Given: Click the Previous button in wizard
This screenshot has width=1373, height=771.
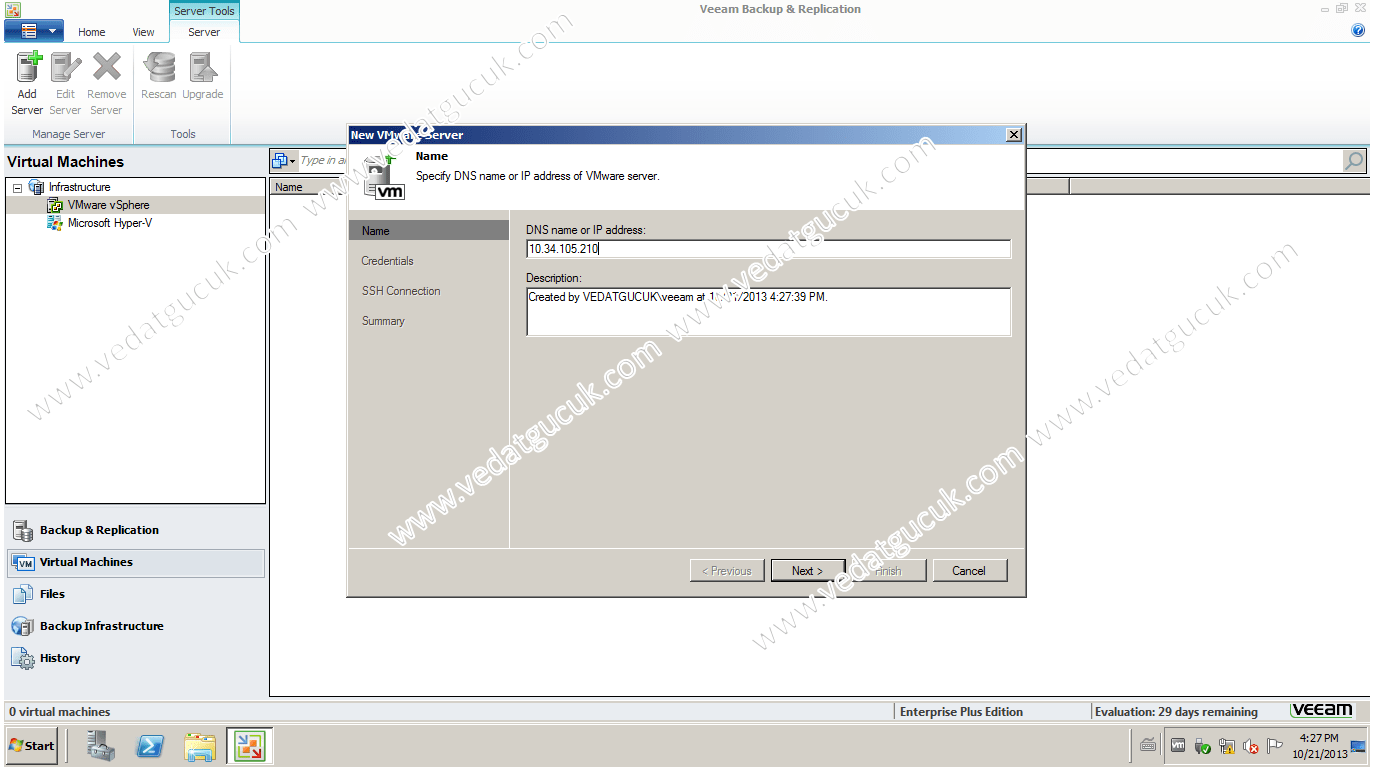Looking at the screenshot, I should [727, 571].
